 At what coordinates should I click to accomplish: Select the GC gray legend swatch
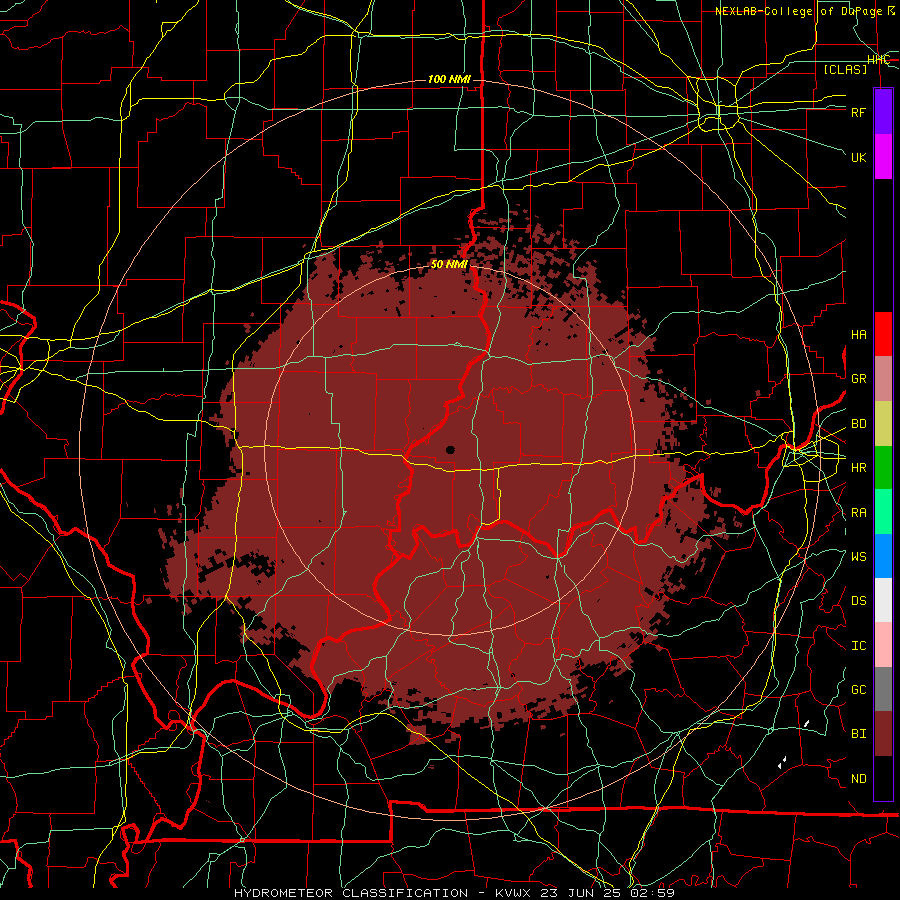point(883,689)
